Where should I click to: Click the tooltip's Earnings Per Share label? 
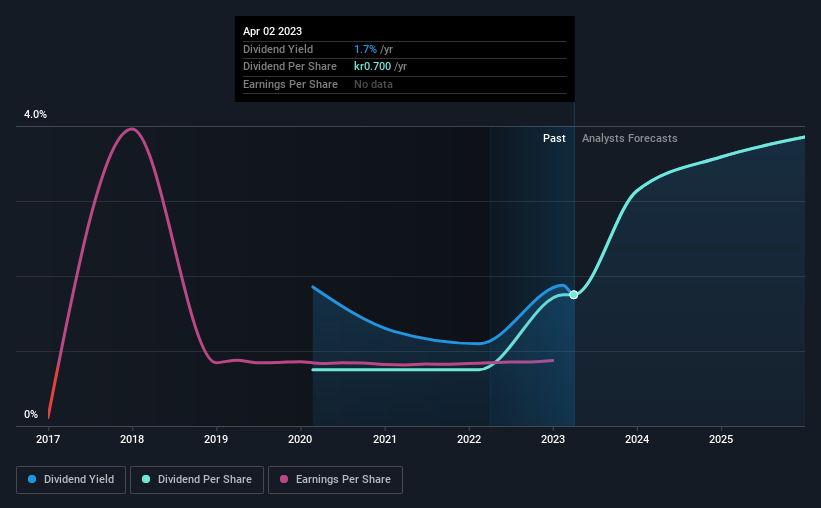290,84
